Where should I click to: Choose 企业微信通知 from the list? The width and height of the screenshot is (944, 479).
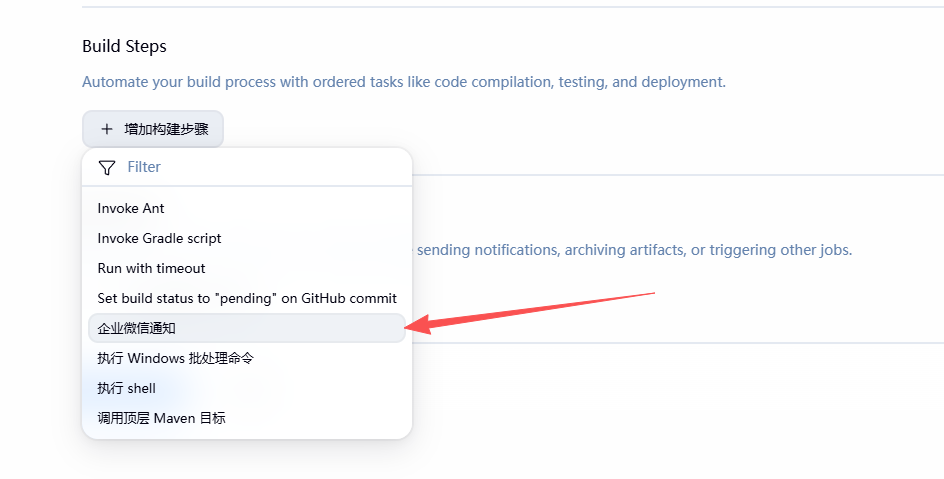point(137,328)
